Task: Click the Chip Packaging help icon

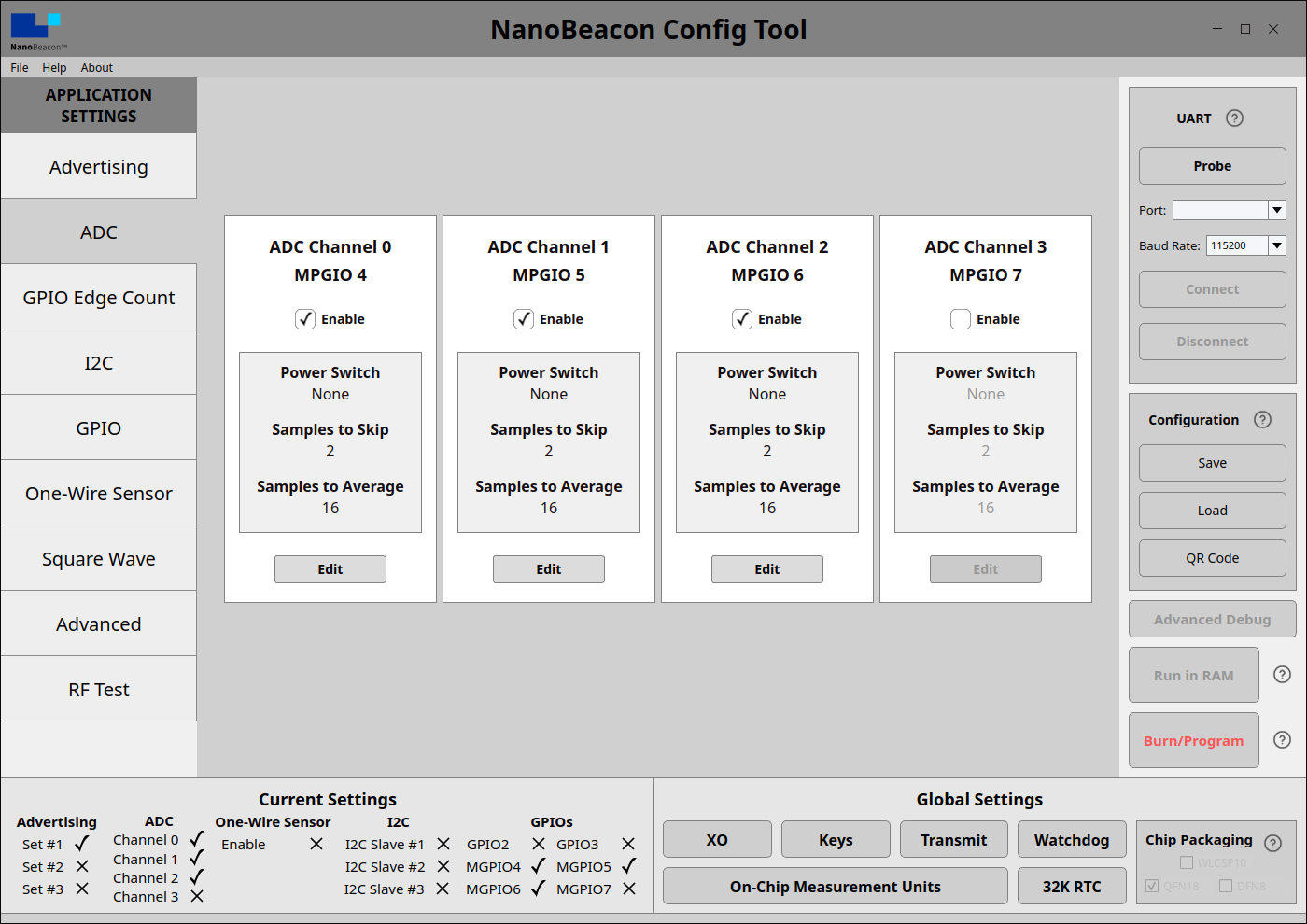Action: click(1272, 843)
